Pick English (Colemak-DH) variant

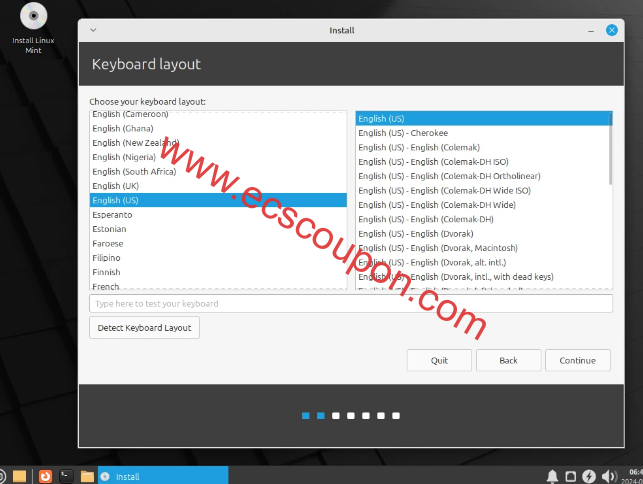tap(482, 219)
